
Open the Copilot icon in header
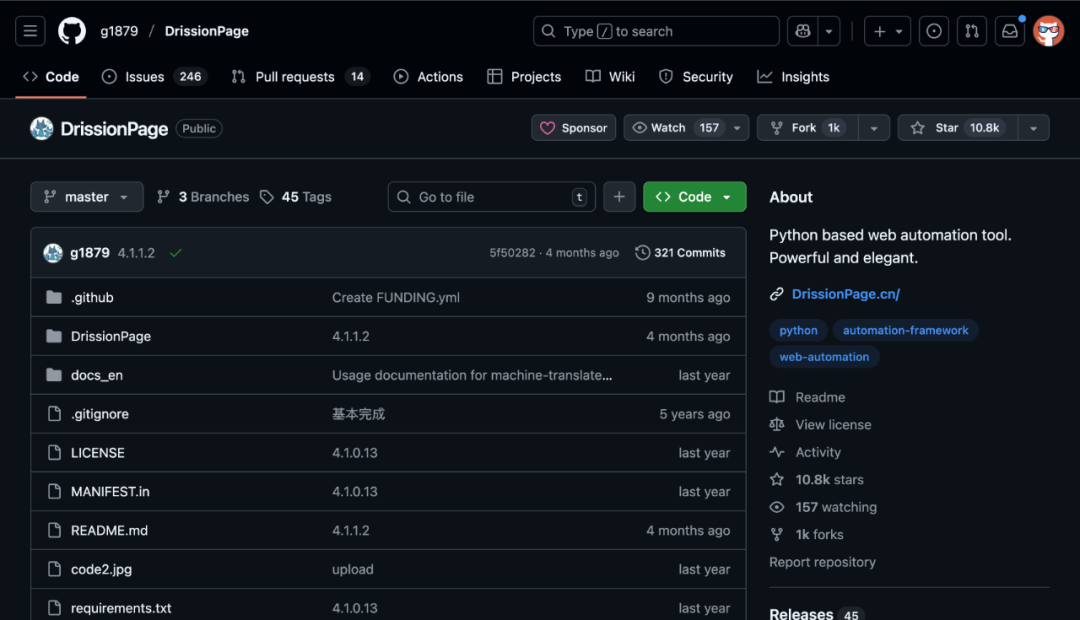point(802,31)
